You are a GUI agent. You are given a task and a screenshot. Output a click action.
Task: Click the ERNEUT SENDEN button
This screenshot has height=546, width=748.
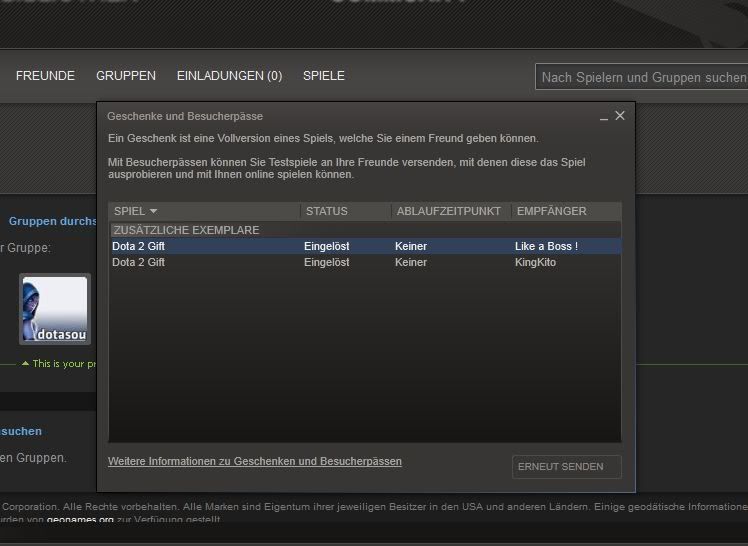point(567,467)
